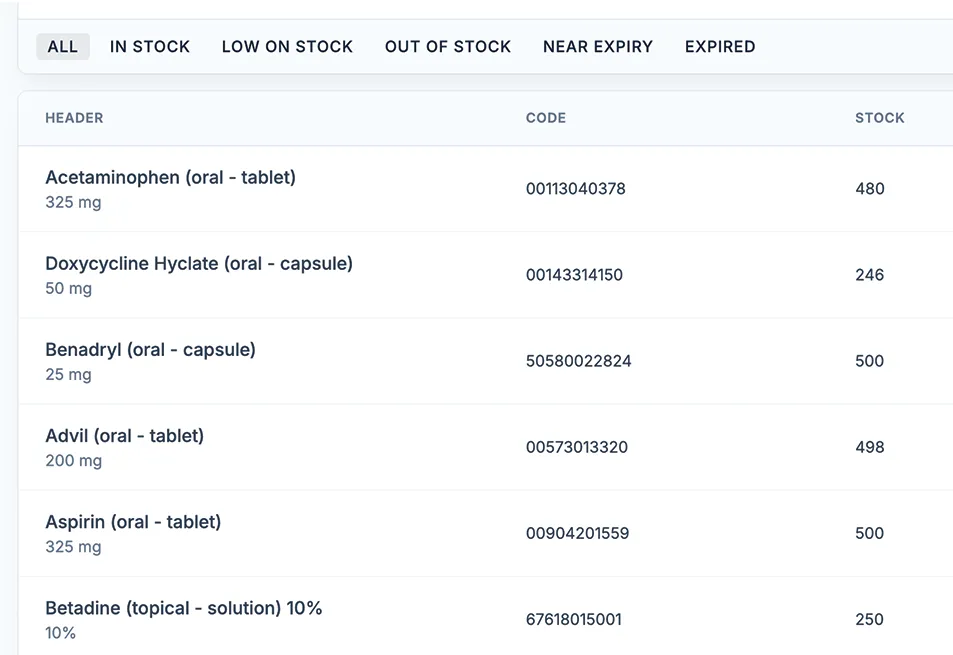View the EXPIRED items tab

[720, 46]
